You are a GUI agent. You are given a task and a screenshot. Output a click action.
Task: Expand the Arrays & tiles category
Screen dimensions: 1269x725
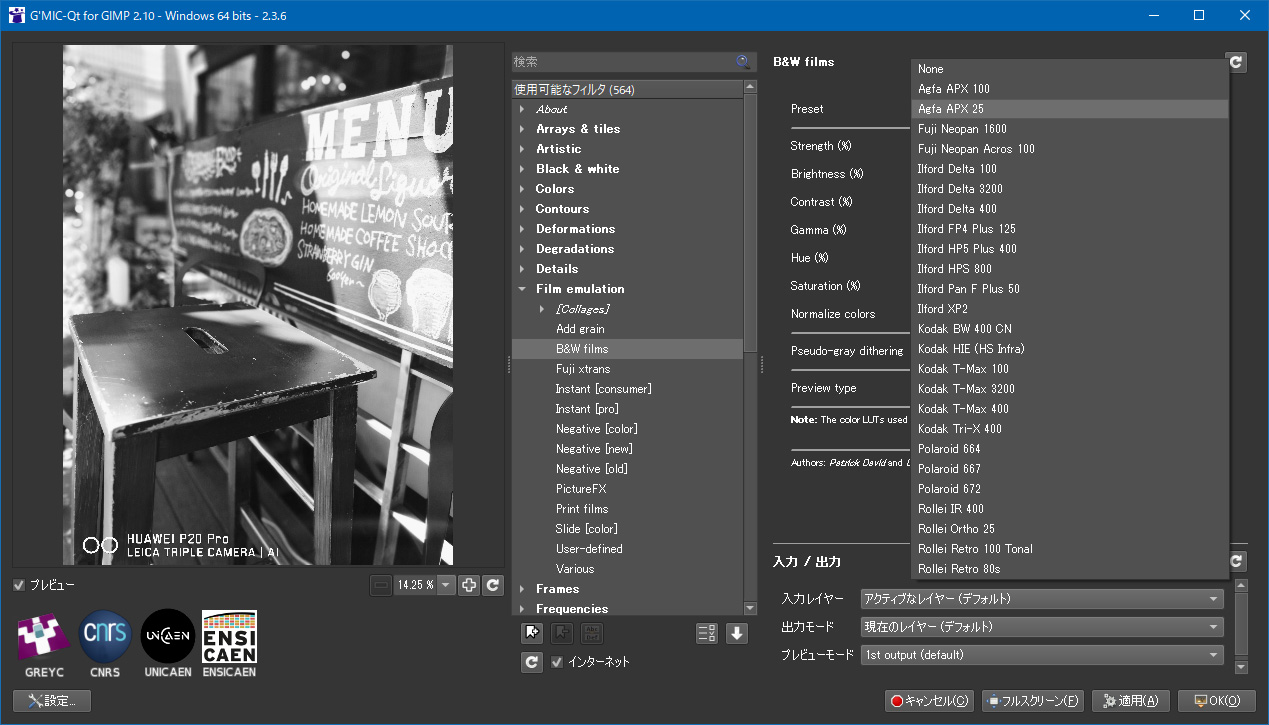[522, 129]
